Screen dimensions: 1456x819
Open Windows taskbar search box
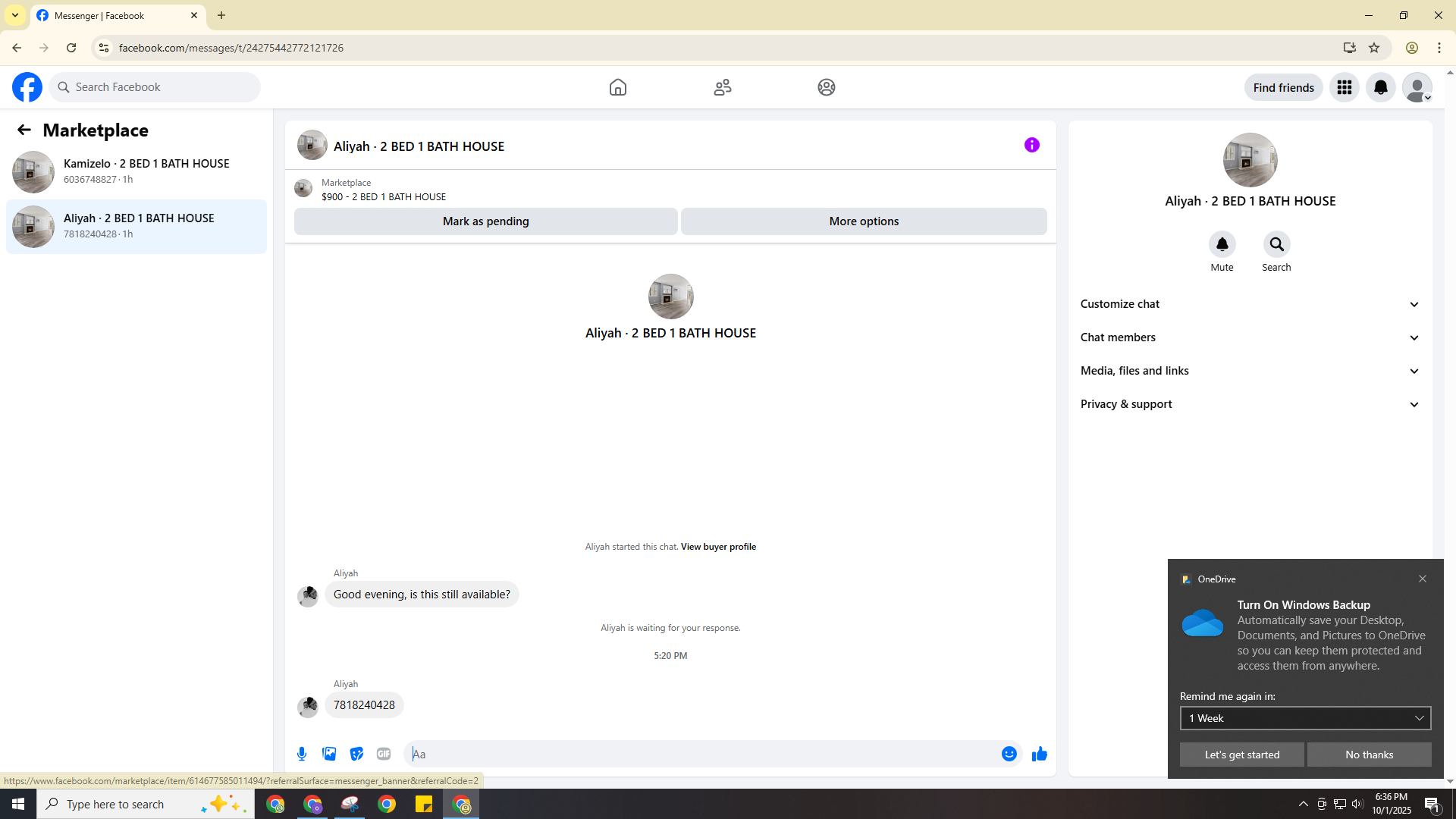[x=146, y=804]
